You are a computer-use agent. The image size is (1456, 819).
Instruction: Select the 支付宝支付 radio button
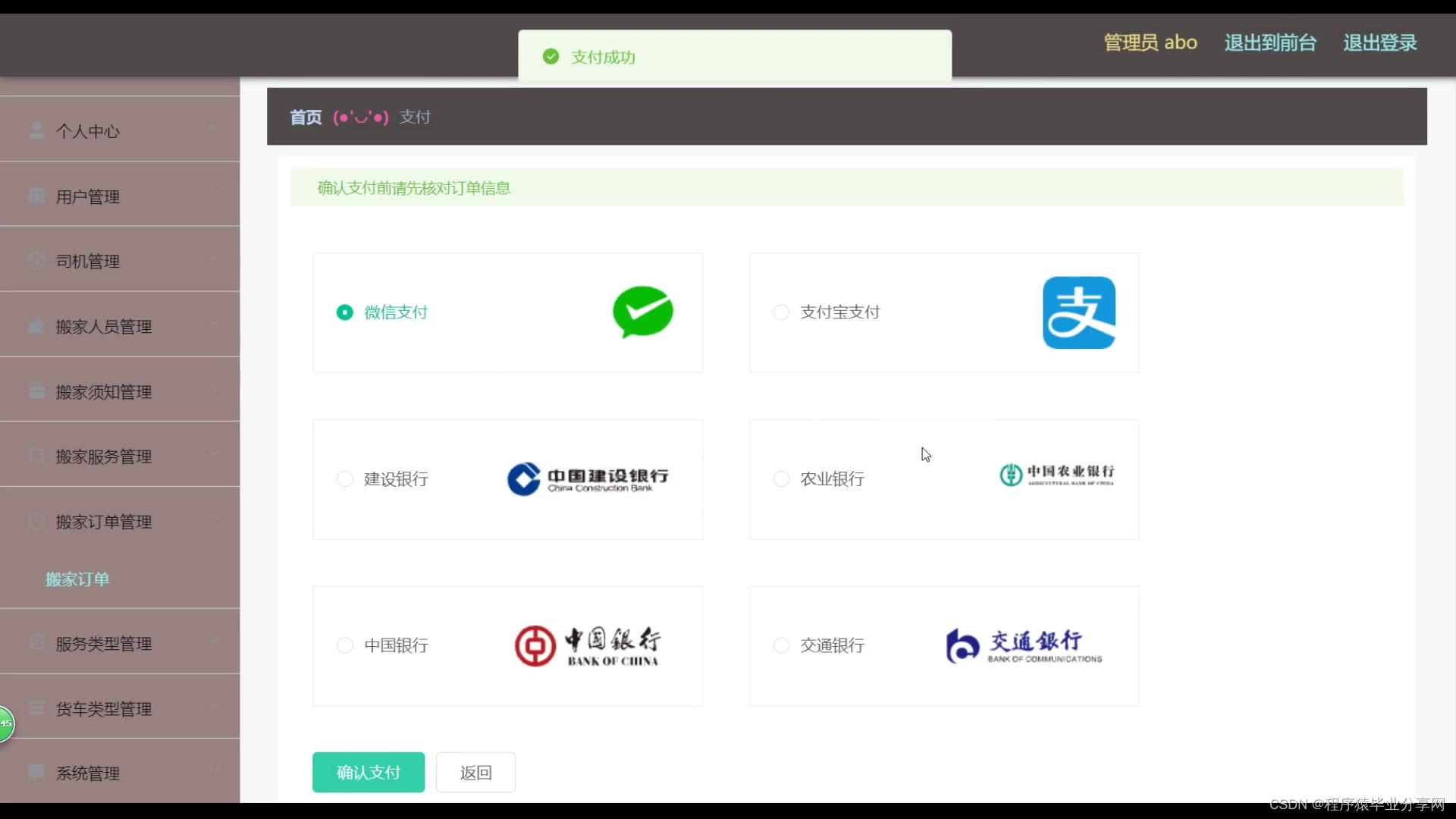click(781, 312)
